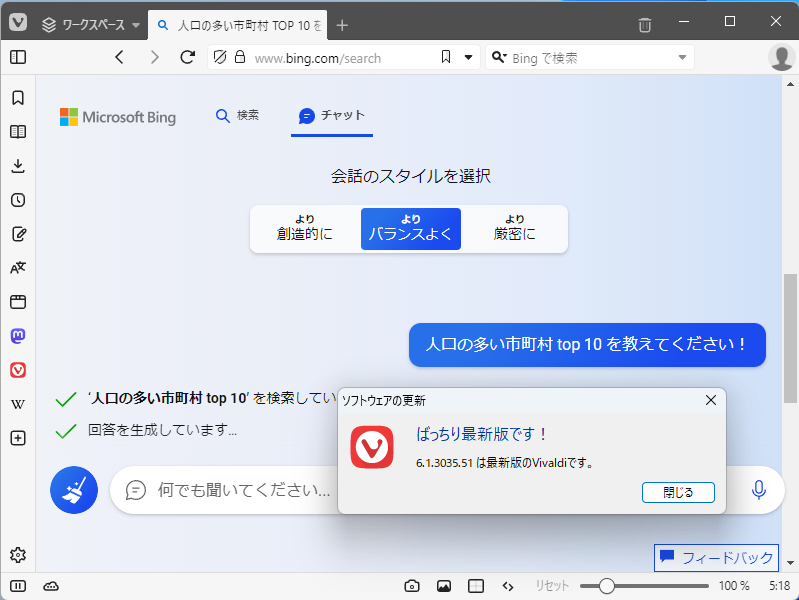Open the Wikipedia web panel
The width and height of the screenshot is (799, 600).
[18, 404]
